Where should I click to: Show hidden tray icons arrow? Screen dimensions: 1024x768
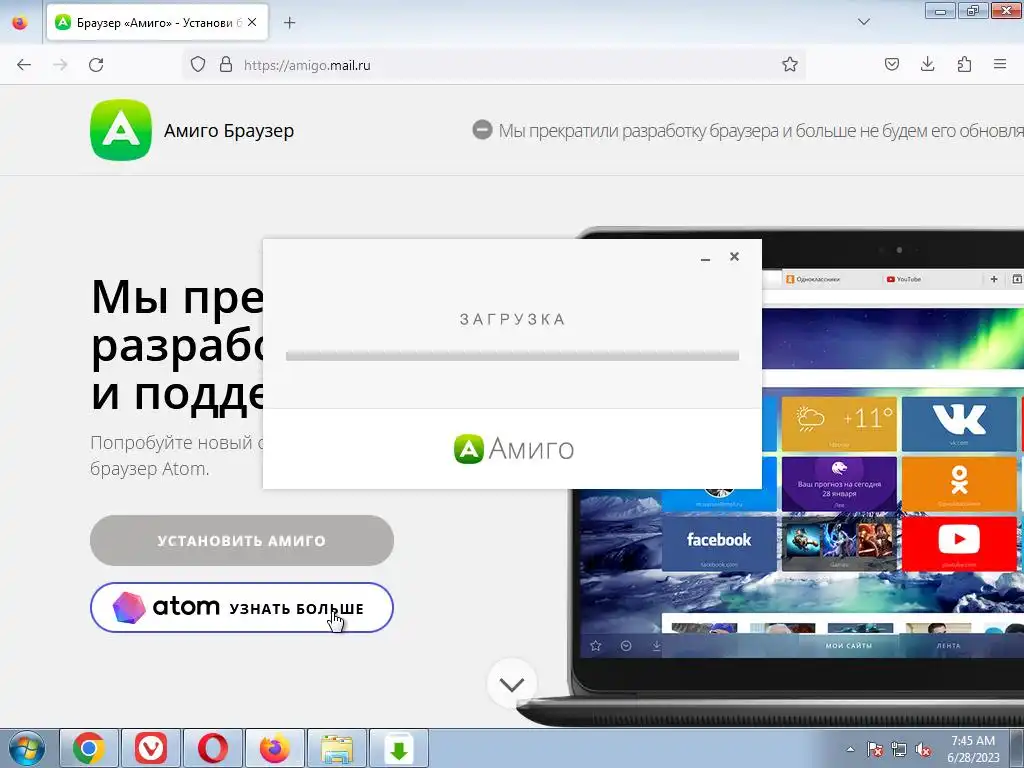click(850, 749)
